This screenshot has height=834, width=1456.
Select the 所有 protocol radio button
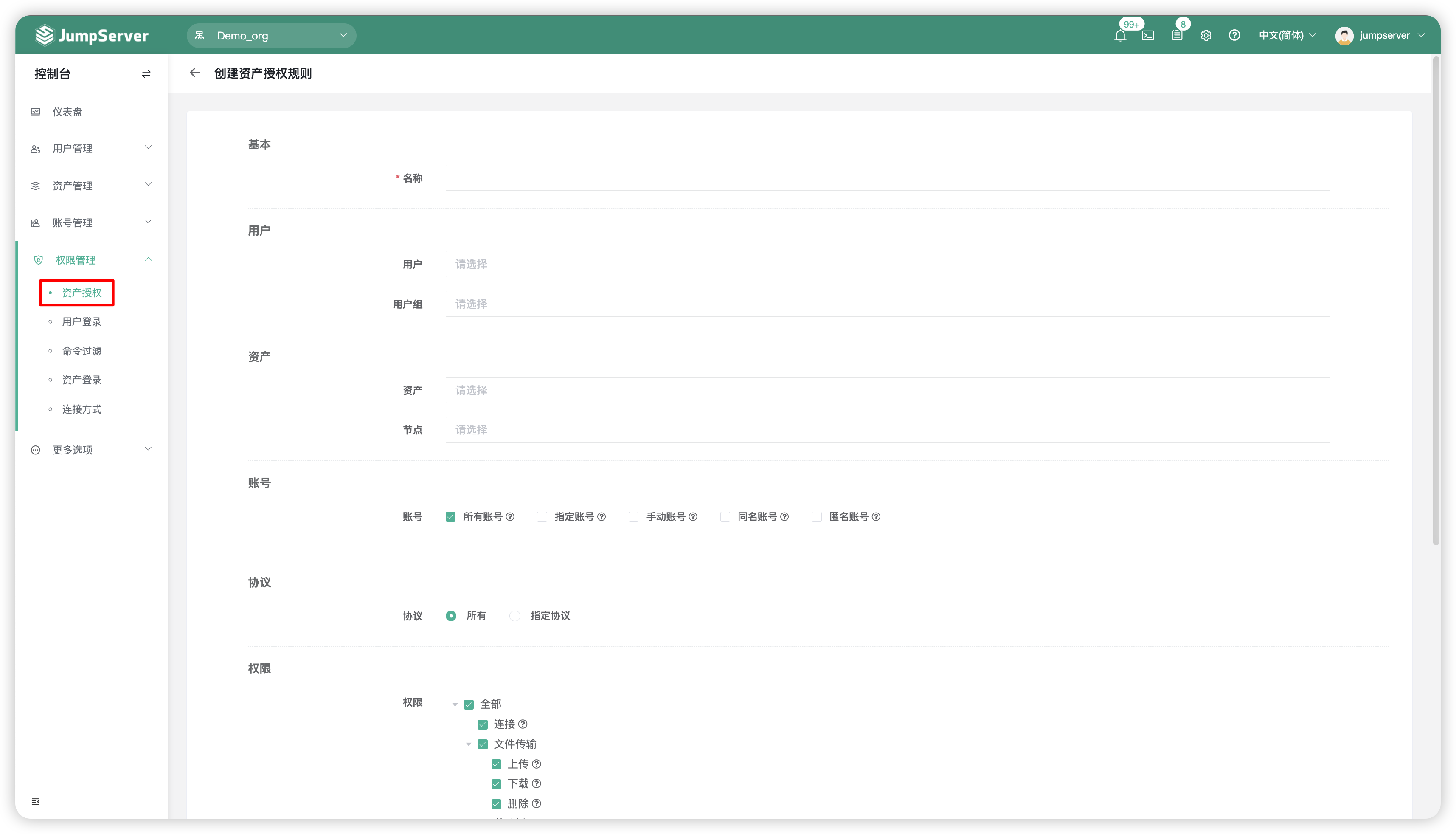(451, 616)
